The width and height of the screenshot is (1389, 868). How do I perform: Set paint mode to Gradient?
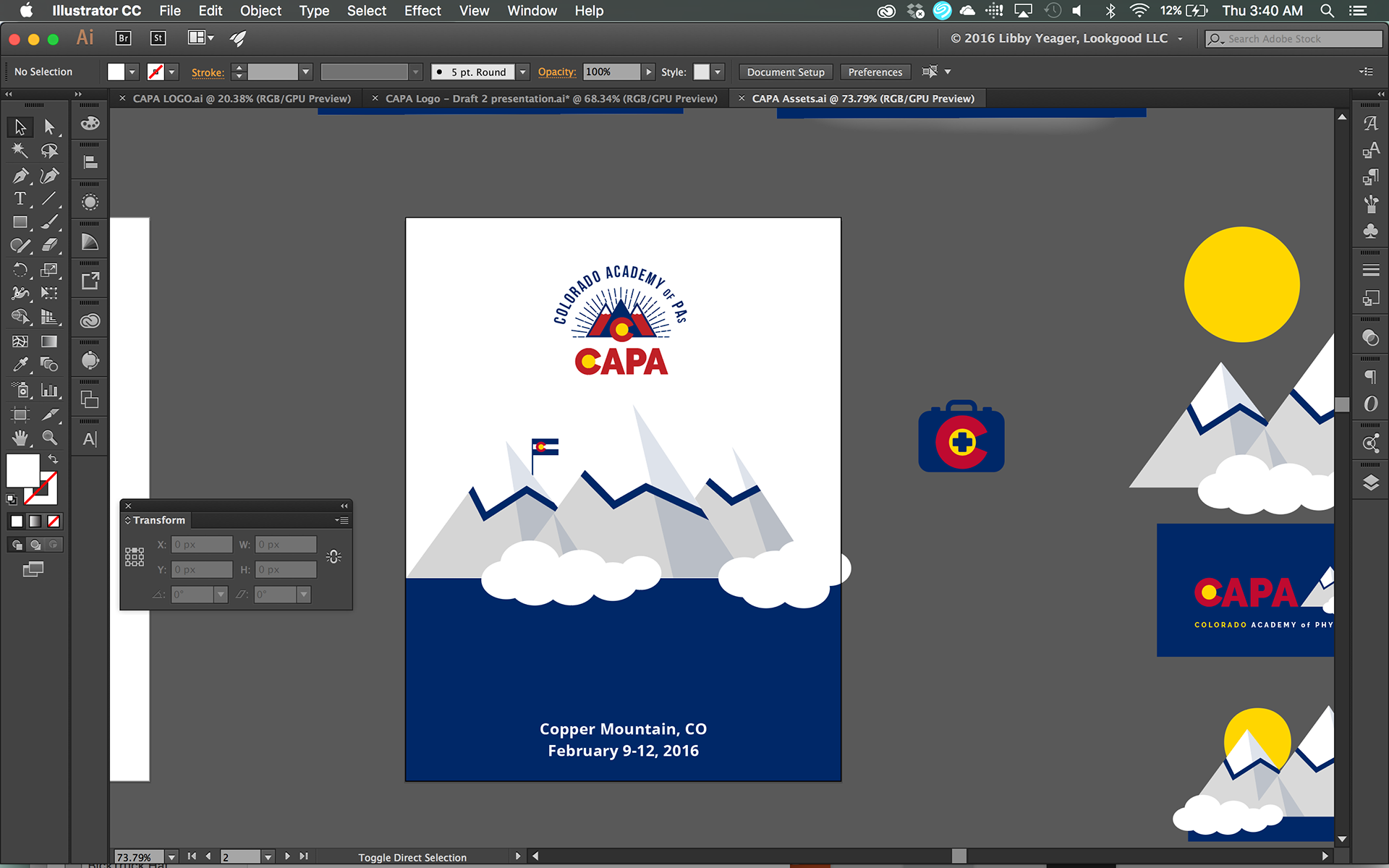35,521
